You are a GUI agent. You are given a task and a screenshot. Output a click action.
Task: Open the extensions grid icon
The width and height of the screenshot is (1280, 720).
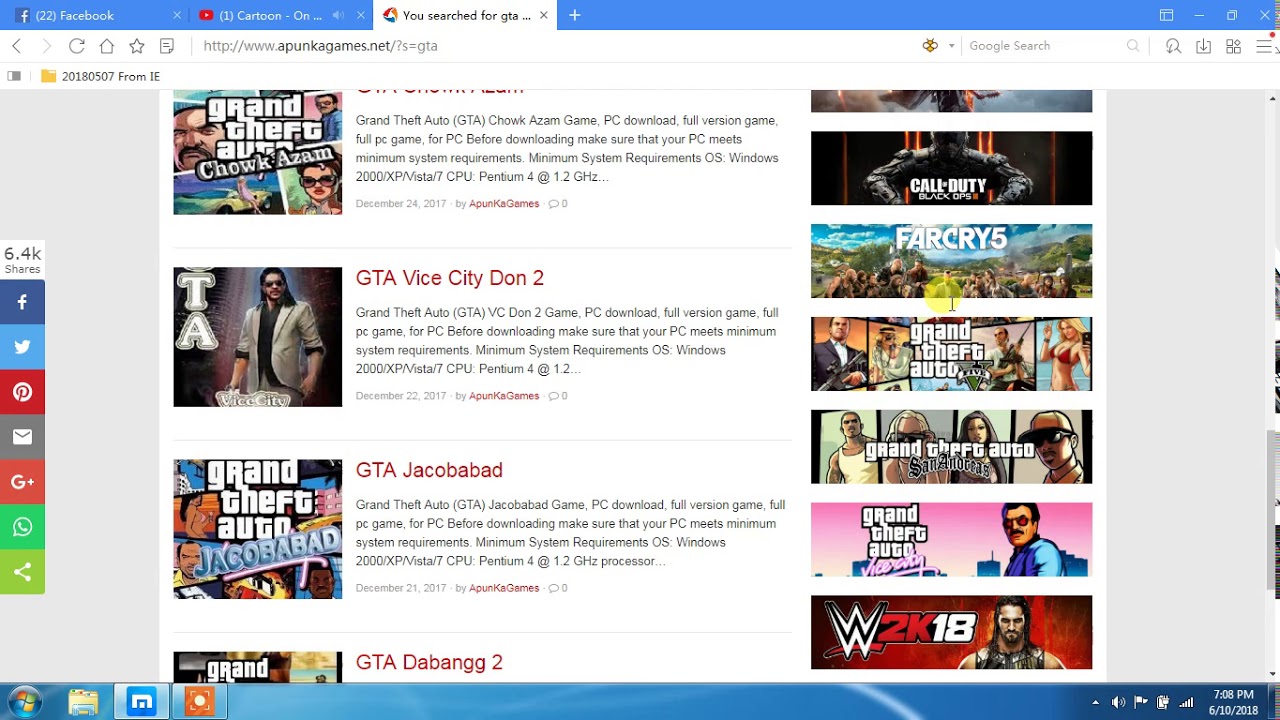(1233, 46)
